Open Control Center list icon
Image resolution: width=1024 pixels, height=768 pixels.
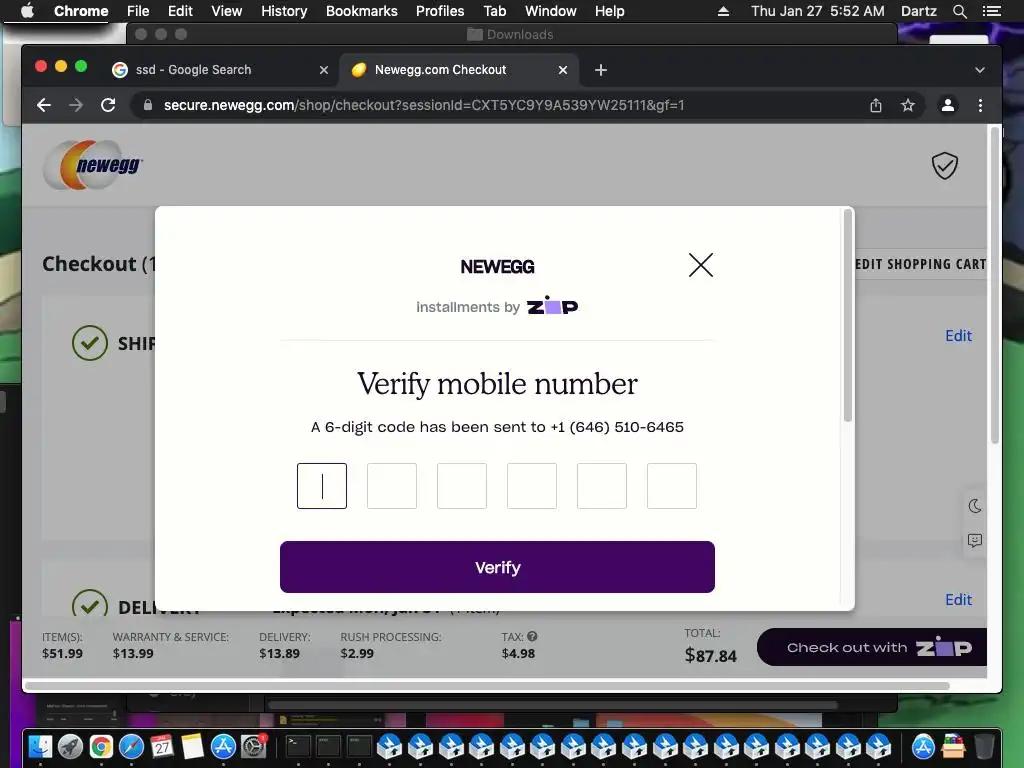click(991, 11)
